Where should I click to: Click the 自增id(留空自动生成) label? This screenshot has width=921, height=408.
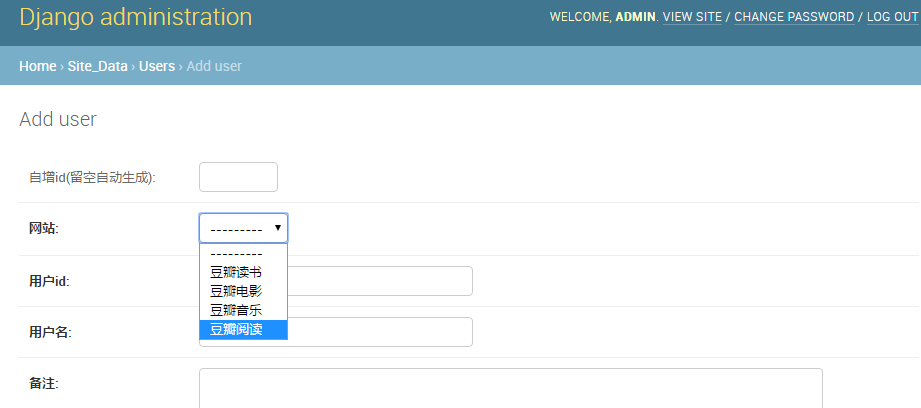92,178
